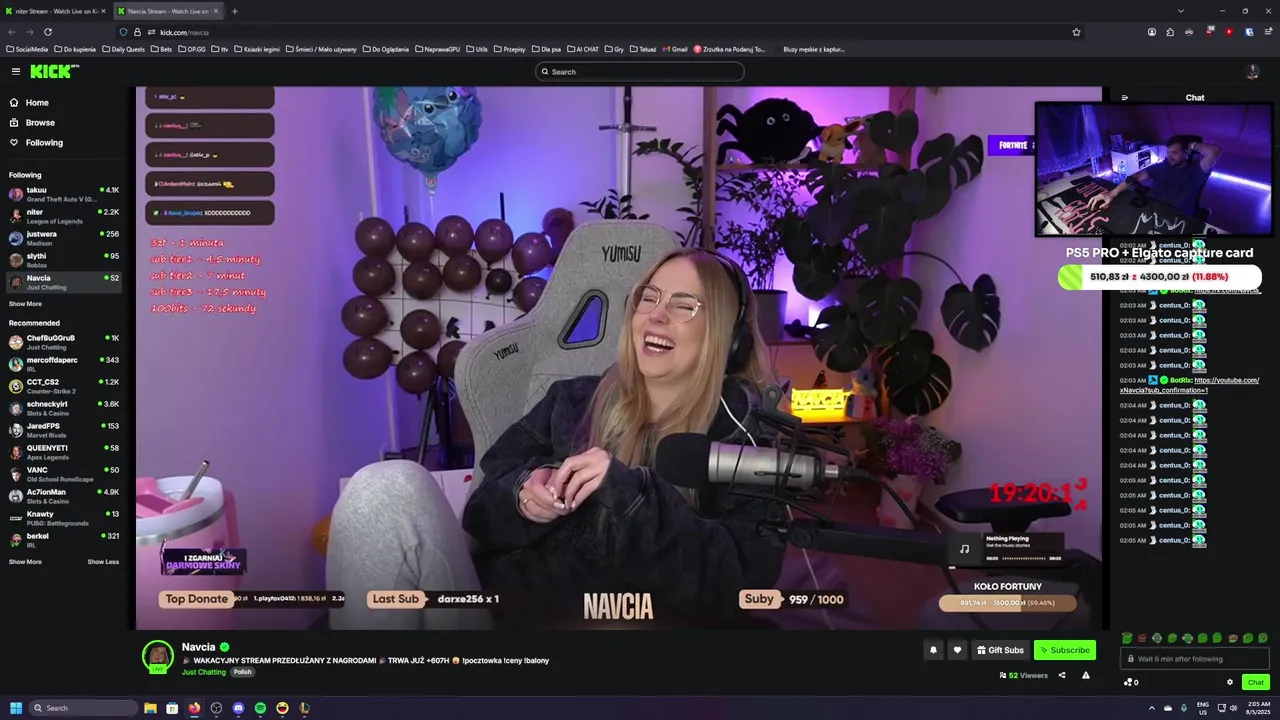Image resolution: width=1280 pixels, height=720 pixels.
Task: Select the Navcia channel in the sidebar
Action: click(63, 282)
